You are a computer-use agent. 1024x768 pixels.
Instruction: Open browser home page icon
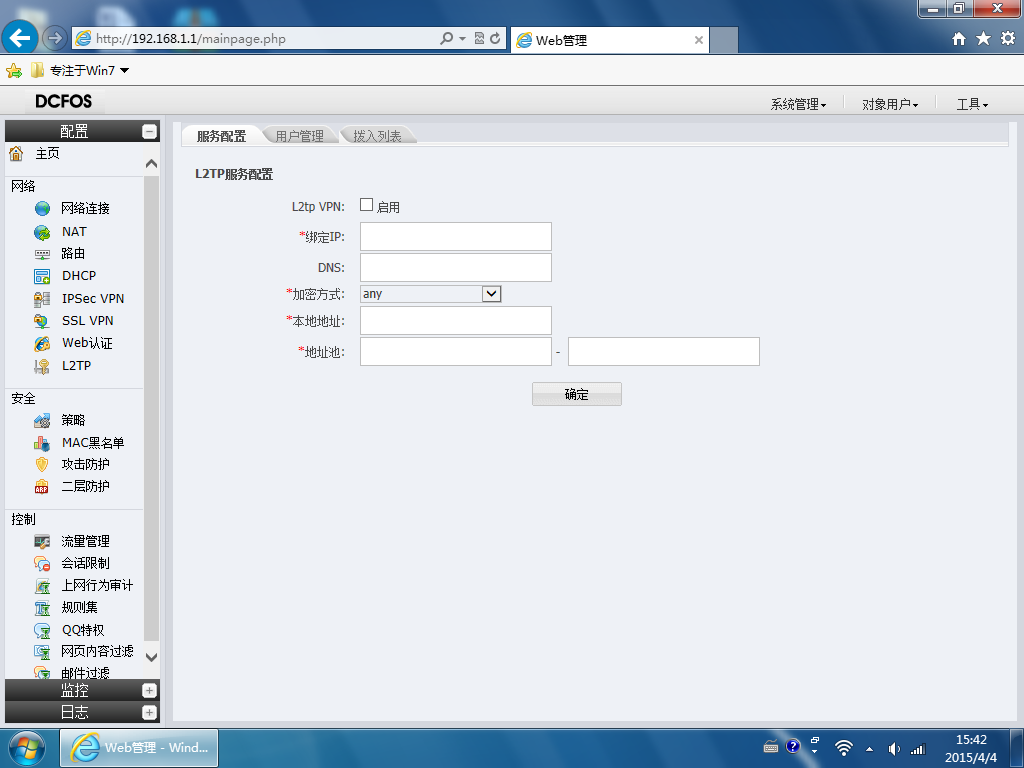pos(959,39)
